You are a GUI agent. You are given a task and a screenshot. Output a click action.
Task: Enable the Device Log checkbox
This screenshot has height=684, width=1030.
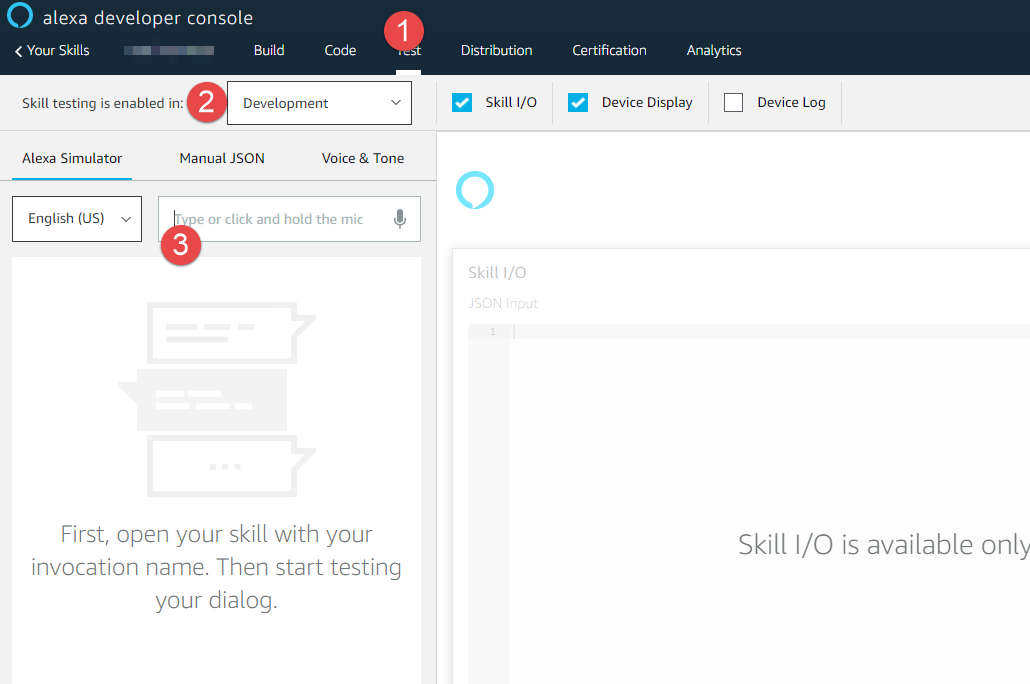pos(733,103)
